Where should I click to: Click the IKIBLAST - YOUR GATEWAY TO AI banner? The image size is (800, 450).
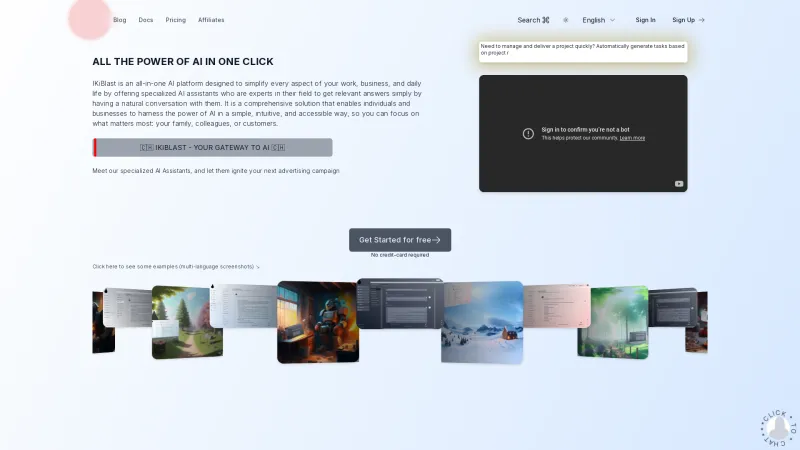pos(212,147)
